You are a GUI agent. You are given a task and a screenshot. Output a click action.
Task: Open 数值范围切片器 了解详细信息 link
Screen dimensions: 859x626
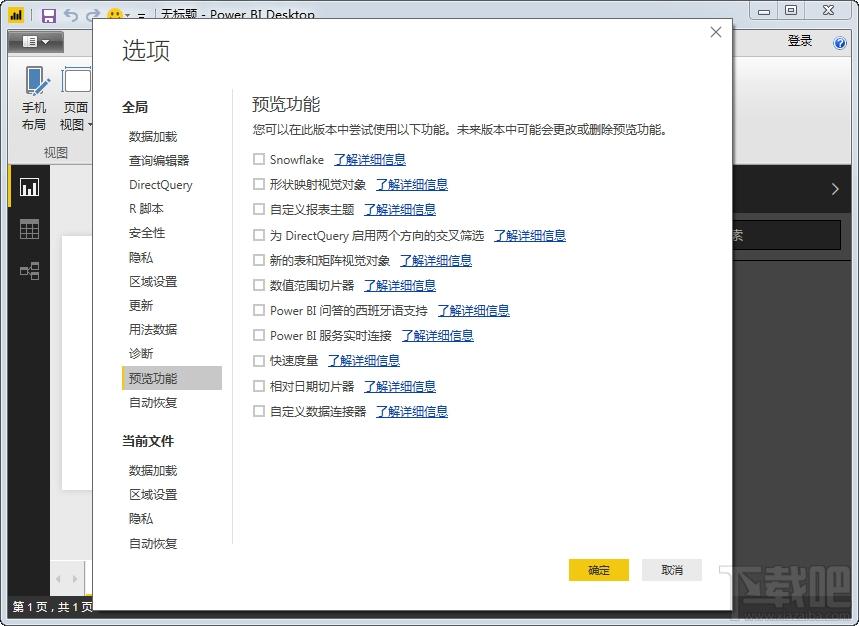[x=400, y=285]
